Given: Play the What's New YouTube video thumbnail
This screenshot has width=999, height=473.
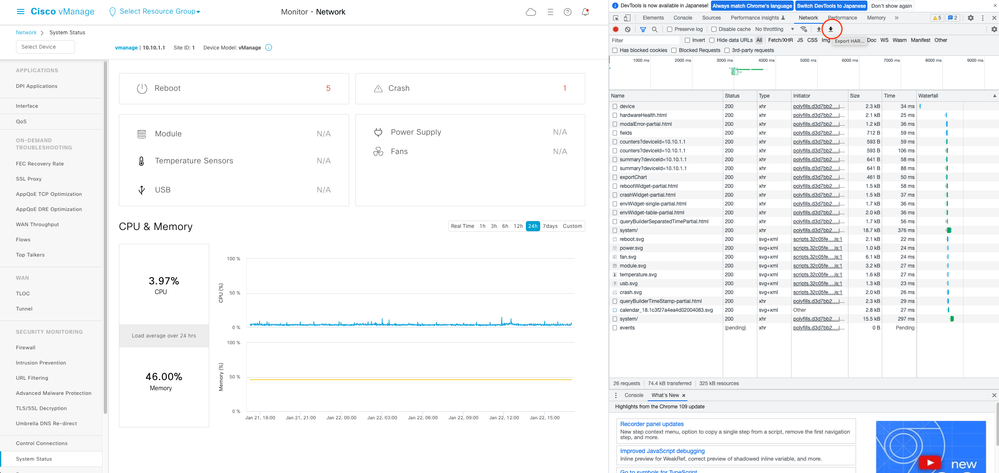Looking at the screenshot, I should [x=931, y=463].
